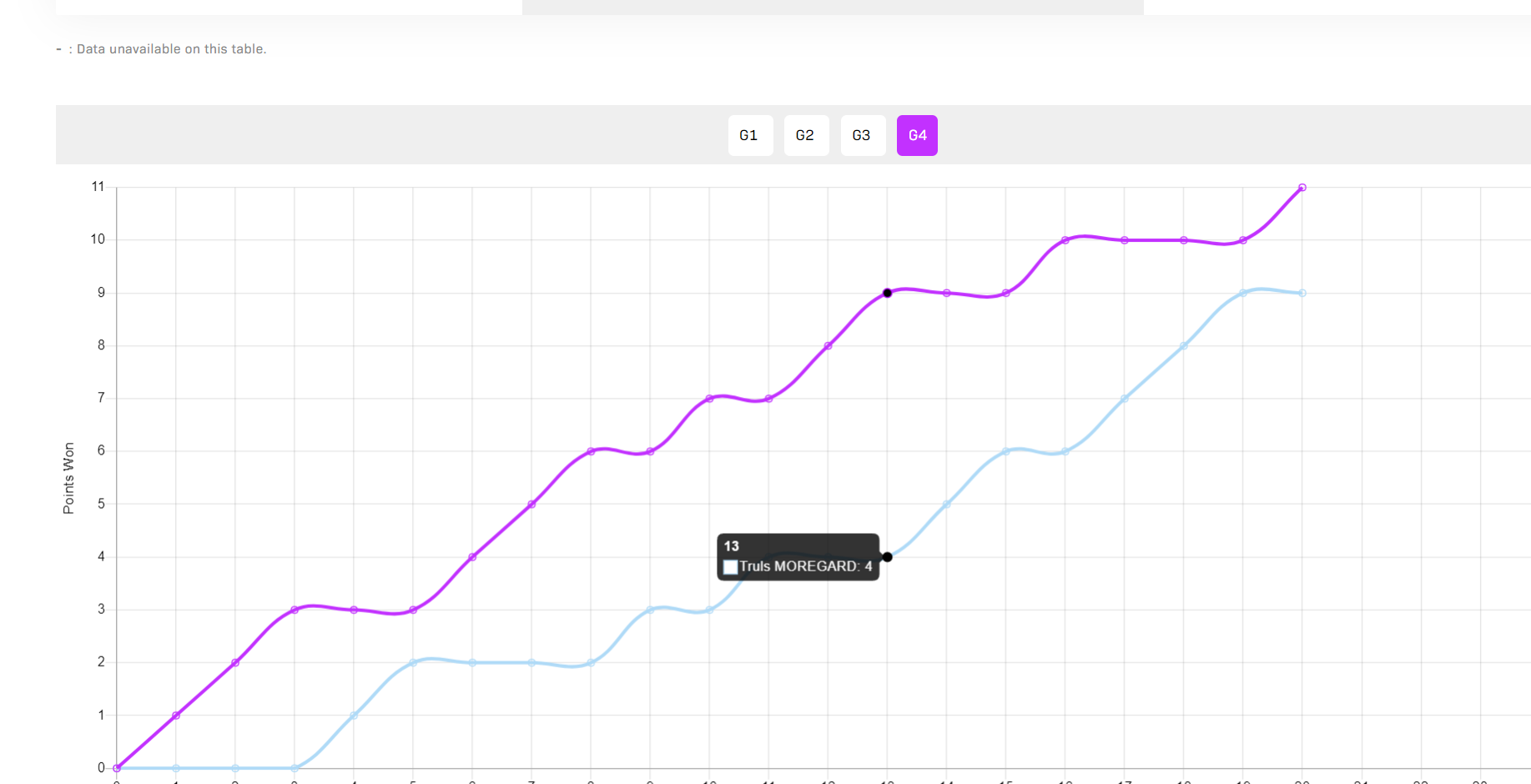Select the blue line point at value 7

1124,399
